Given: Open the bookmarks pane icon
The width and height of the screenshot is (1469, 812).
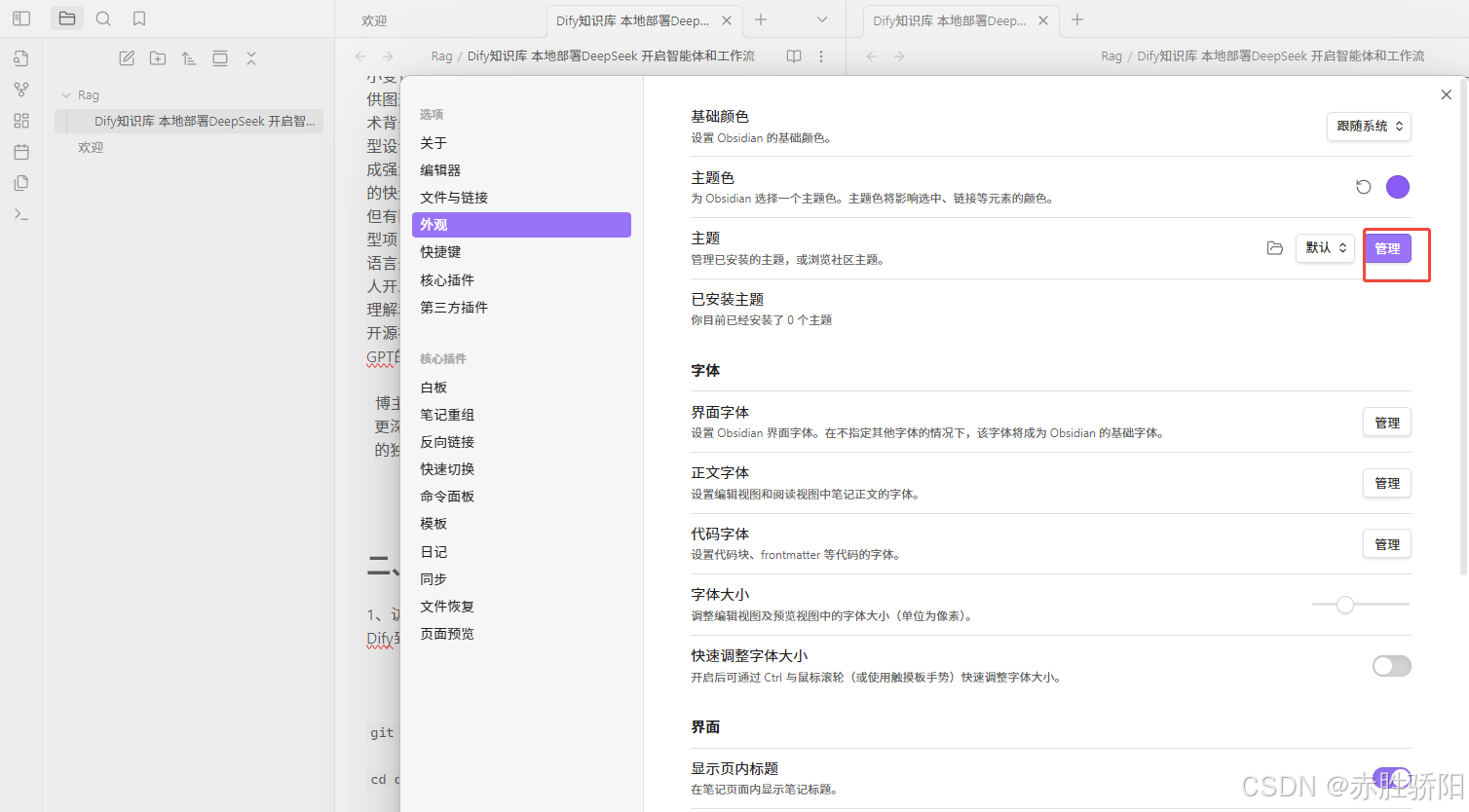Looking at the screenshot, I should point(139,18).
